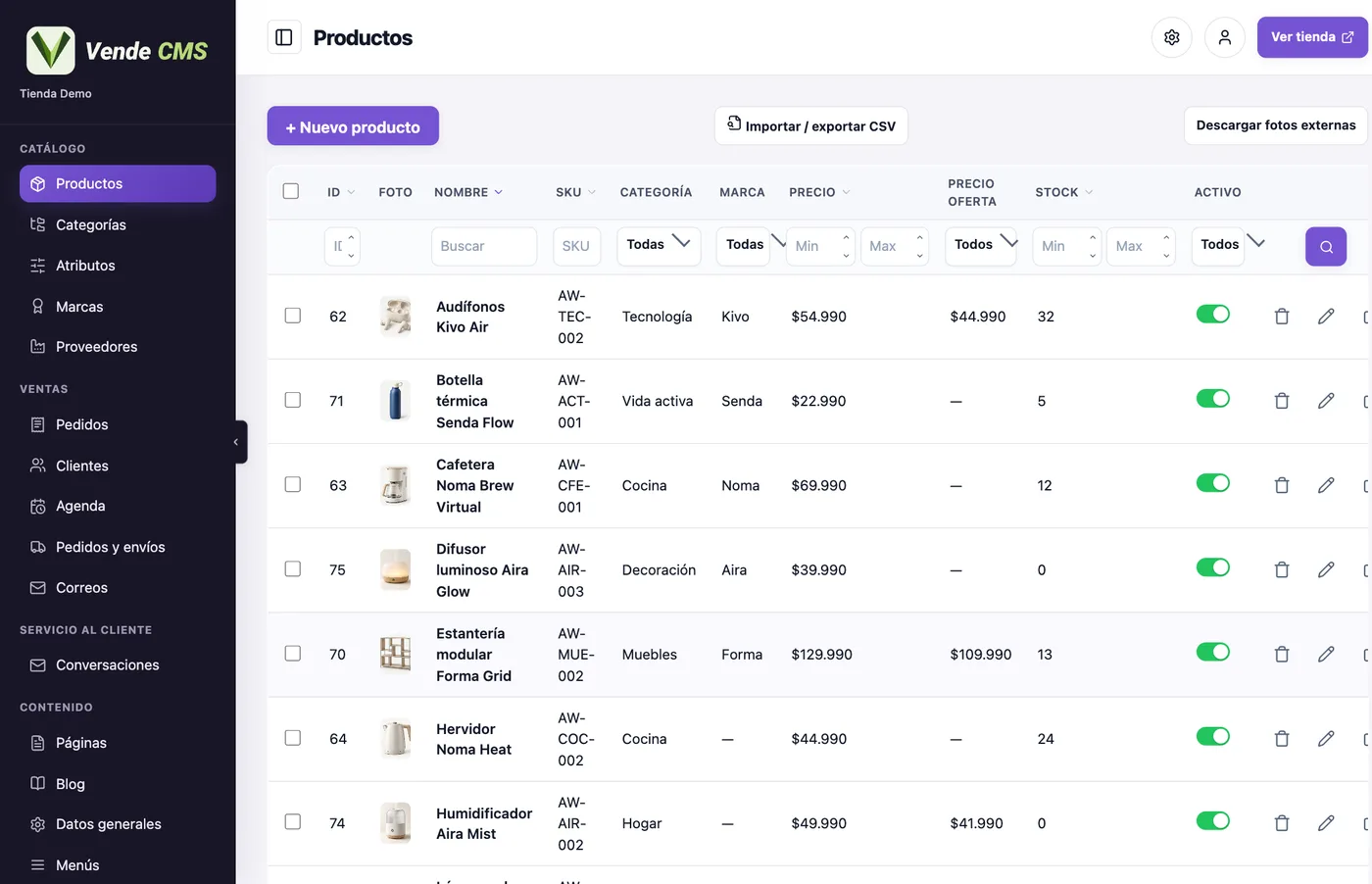
Task: Select all products with header checkbox
Action: coord(291,191)
